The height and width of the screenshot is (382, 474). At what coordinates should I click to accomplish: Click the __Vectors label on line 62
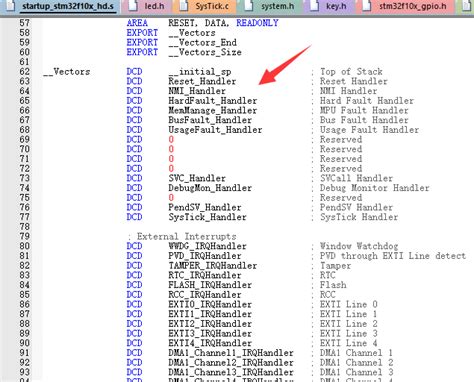click(67, 72)
